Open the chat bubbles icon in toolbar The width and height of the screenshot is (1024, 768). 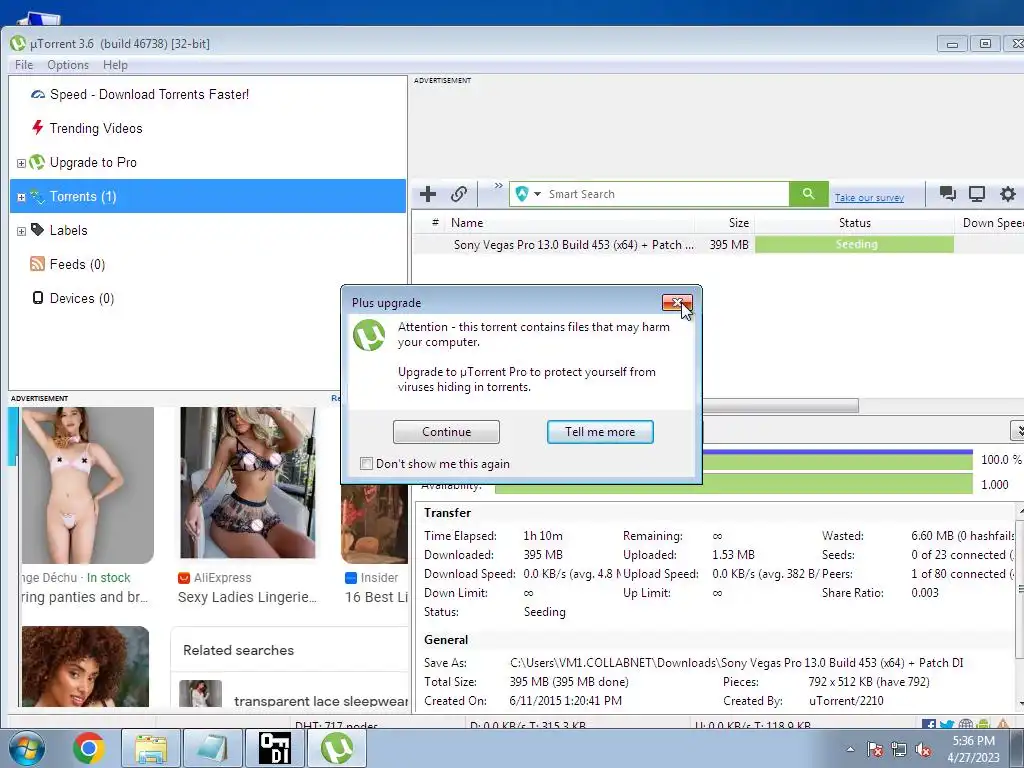(x=947, y=193)
